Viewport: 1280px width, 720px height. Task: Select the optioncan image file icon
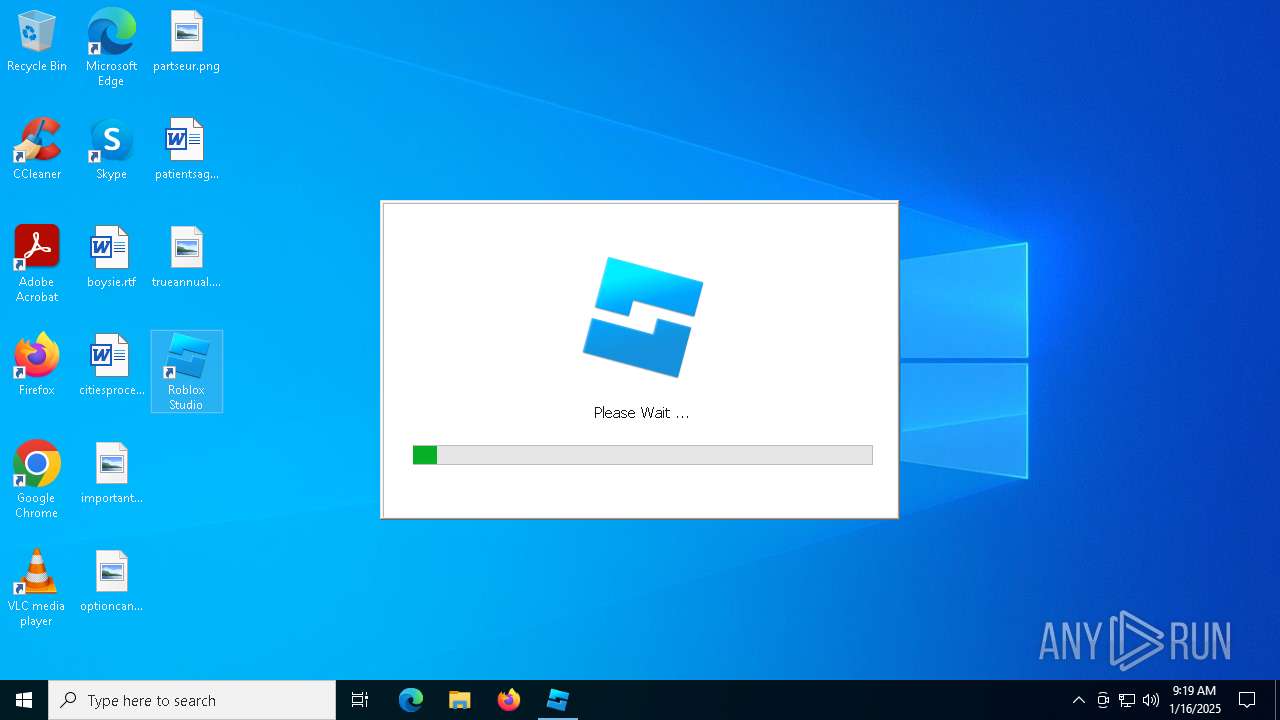pyautogui.click(x=111, y=582)
